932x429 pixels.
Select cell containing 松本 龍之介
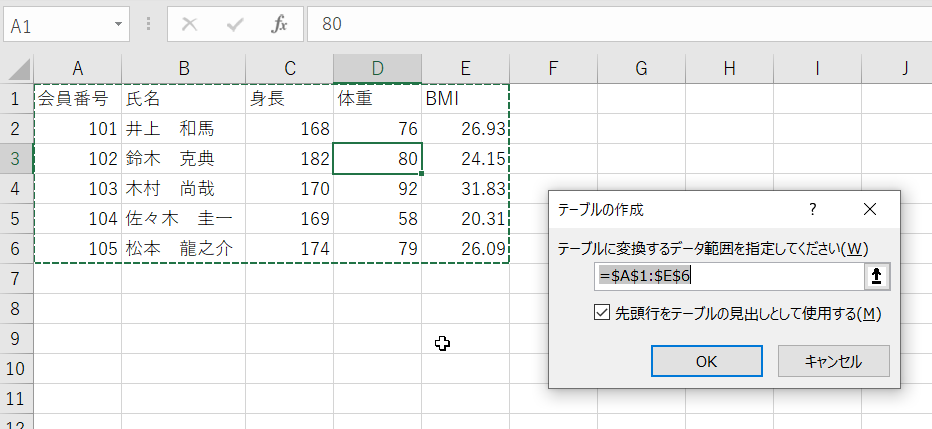(184, 248)
